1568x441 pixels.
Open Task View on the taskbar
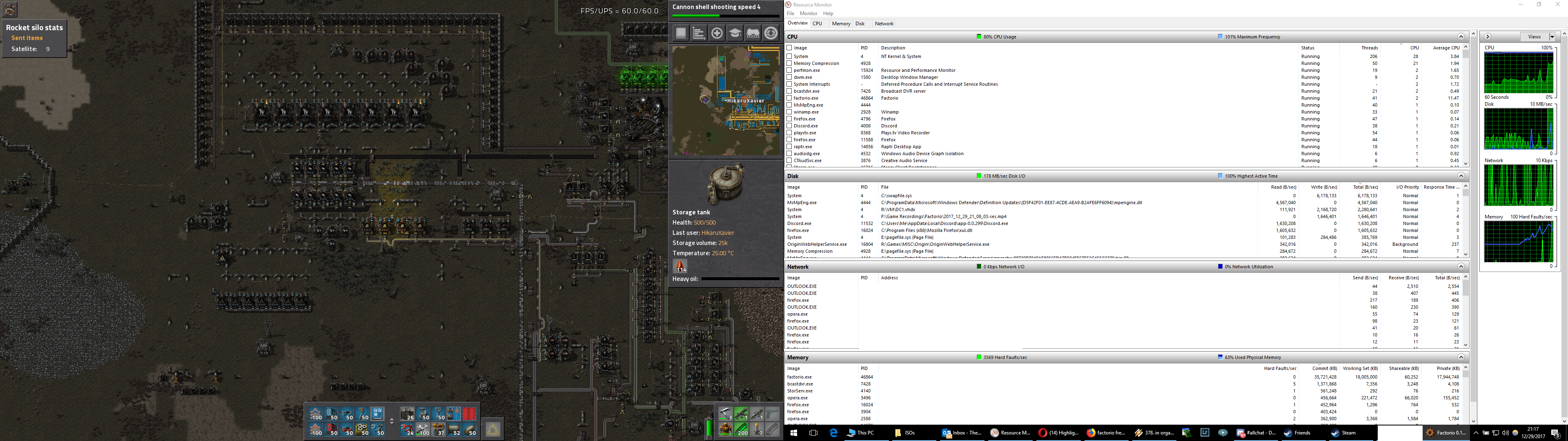tap(814, 432)
